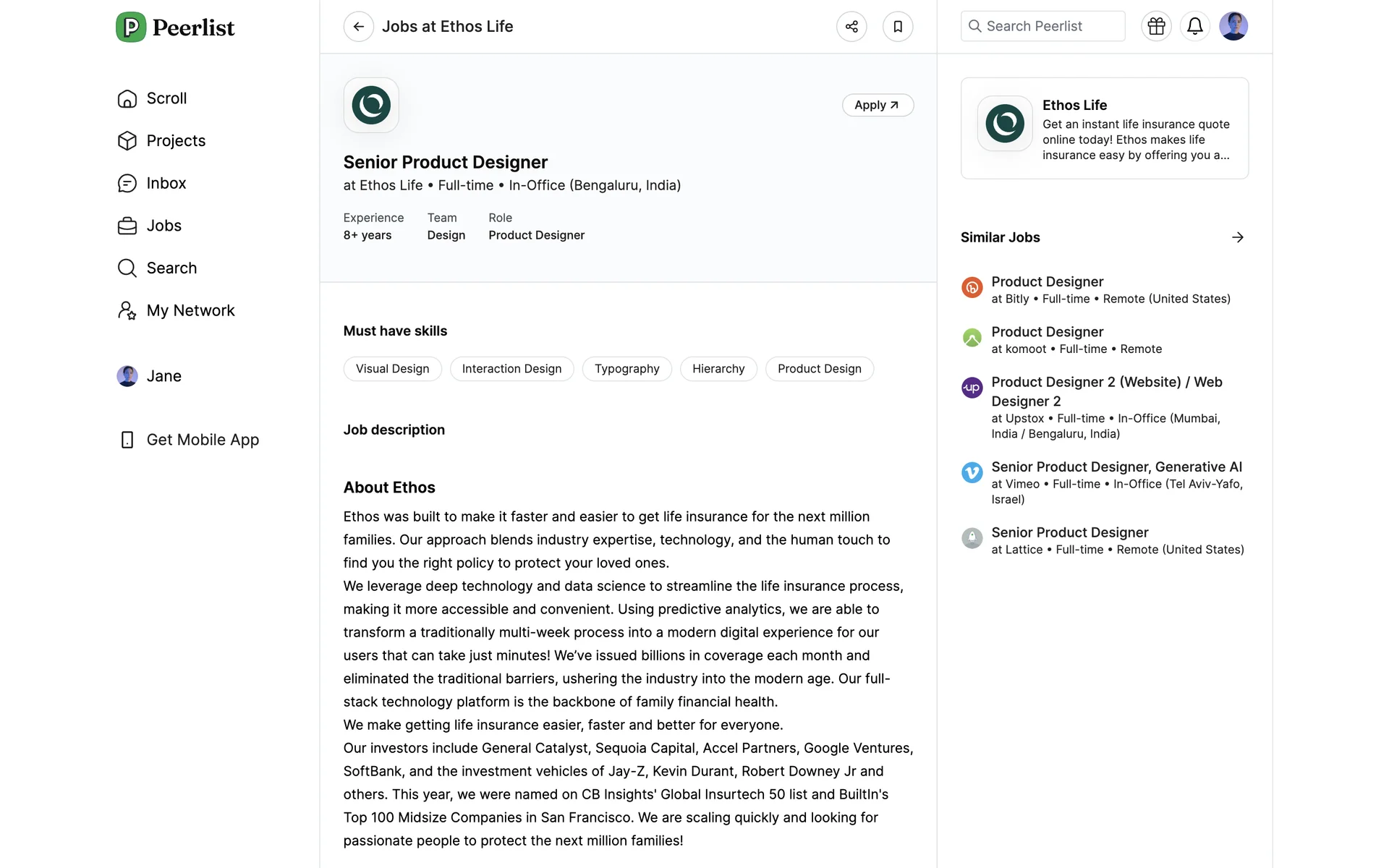Click the share job icon

click(851, 27)
